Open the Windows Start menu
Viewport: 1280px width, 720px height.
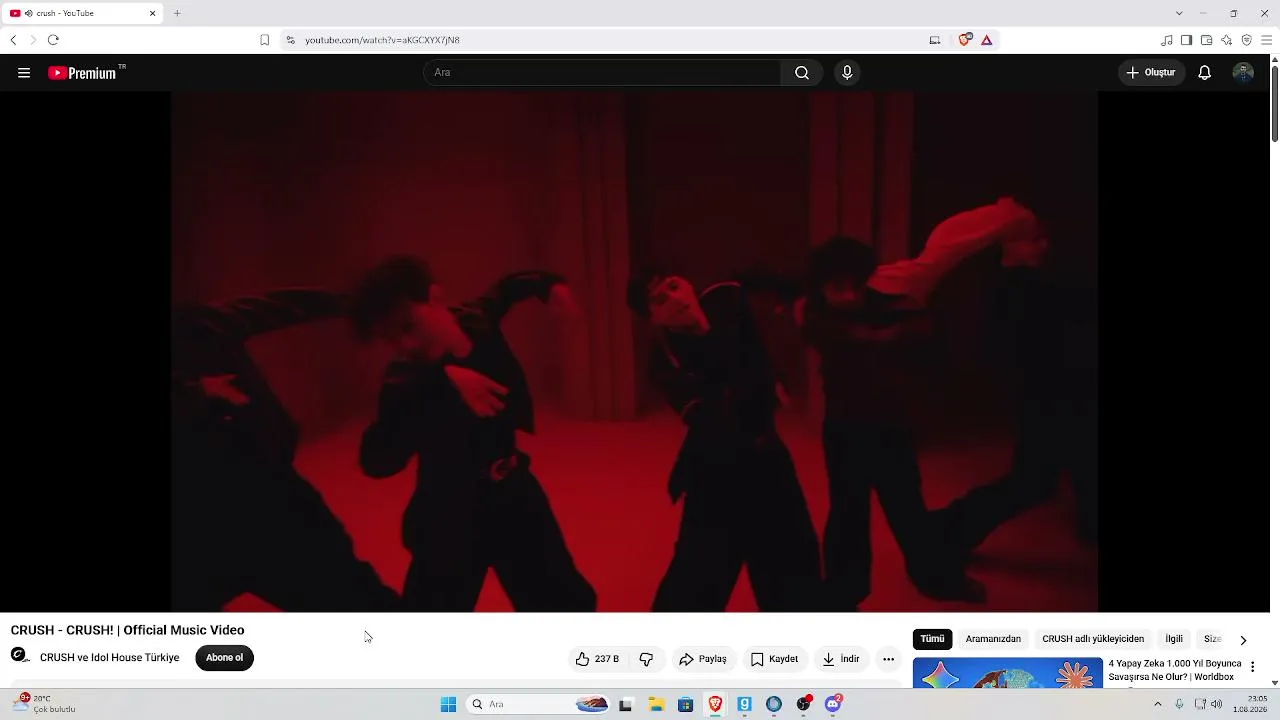click(x=448, y=704)
